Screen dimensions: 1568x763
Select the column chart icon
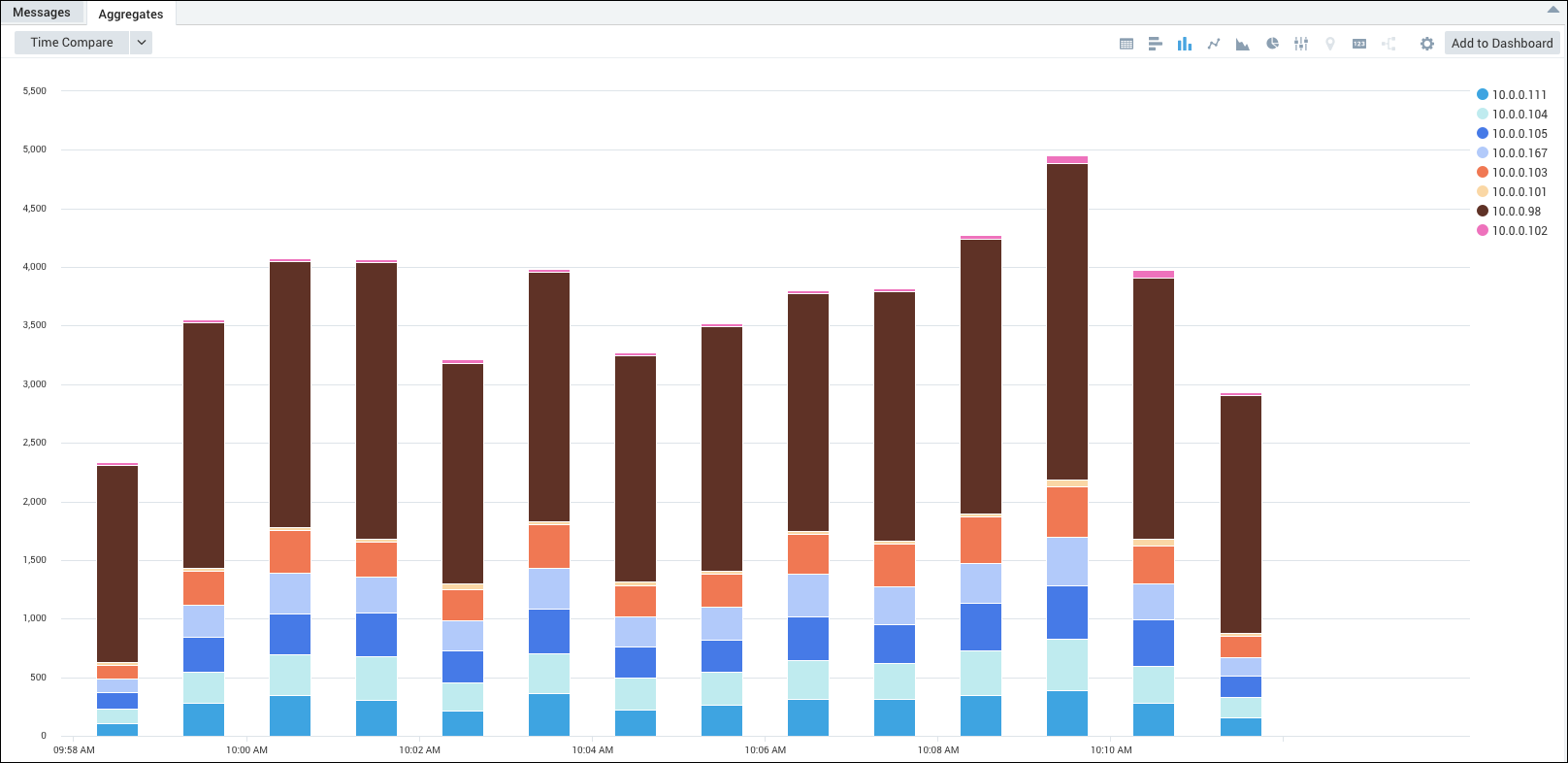pyautogui.click(x=1184, y=44)
